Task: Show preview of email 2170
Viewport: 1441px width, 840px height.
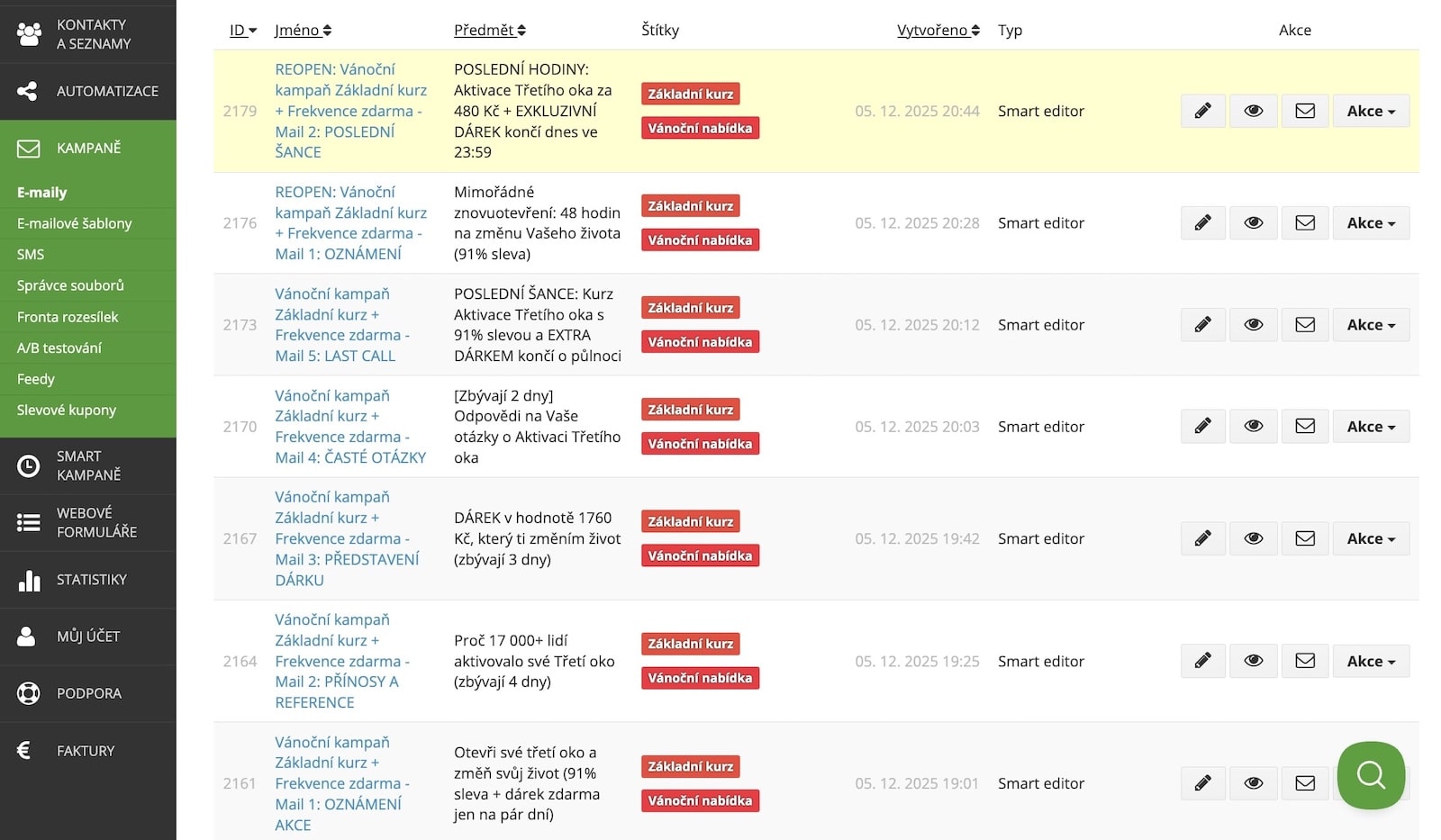Action: point(1253,426)
